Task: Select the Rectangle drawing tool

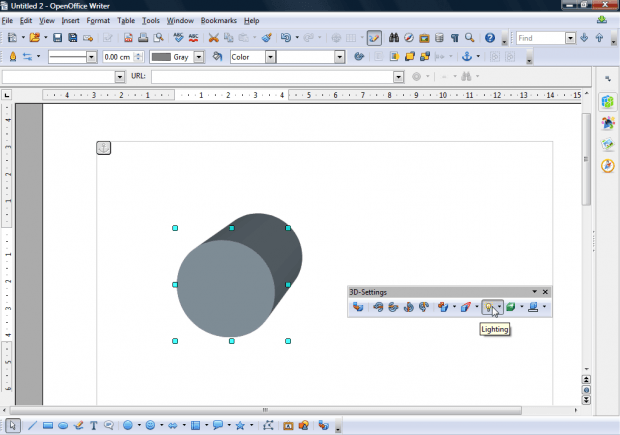Action: tap(48, 425)
